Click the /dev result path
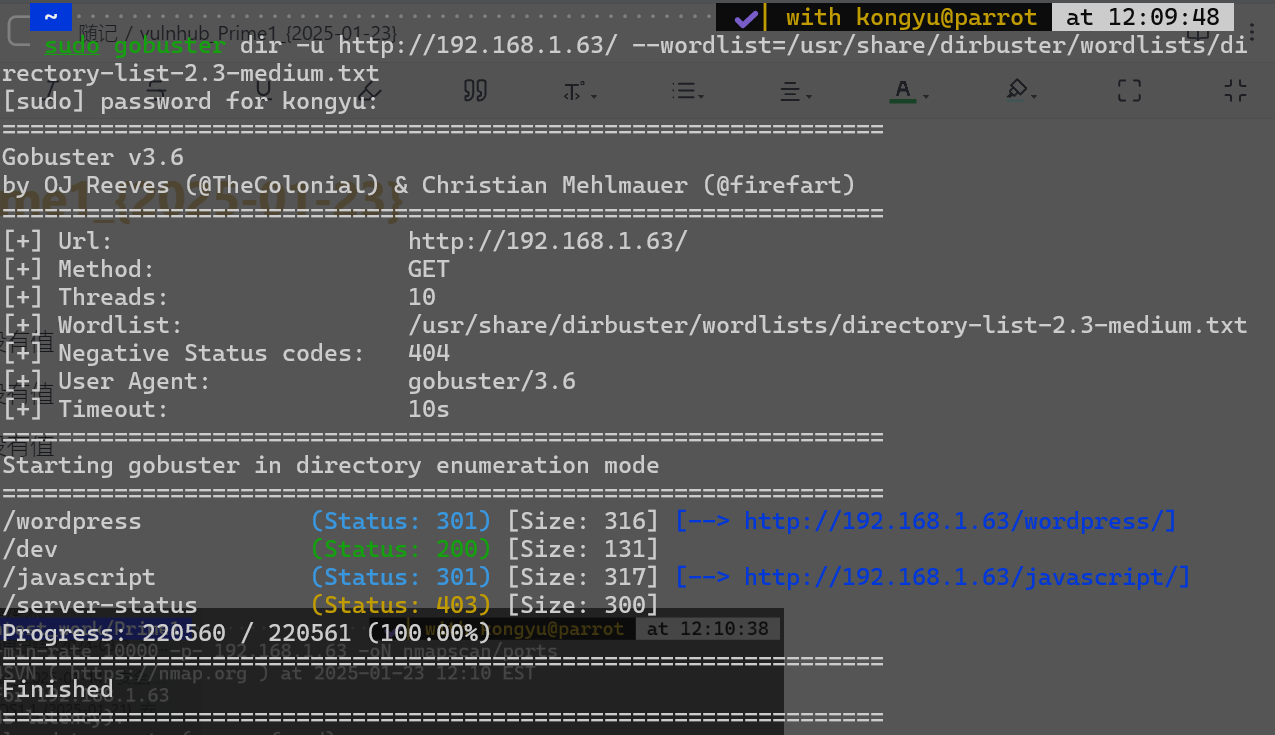Screen dimensions: 1275x735 30,549
